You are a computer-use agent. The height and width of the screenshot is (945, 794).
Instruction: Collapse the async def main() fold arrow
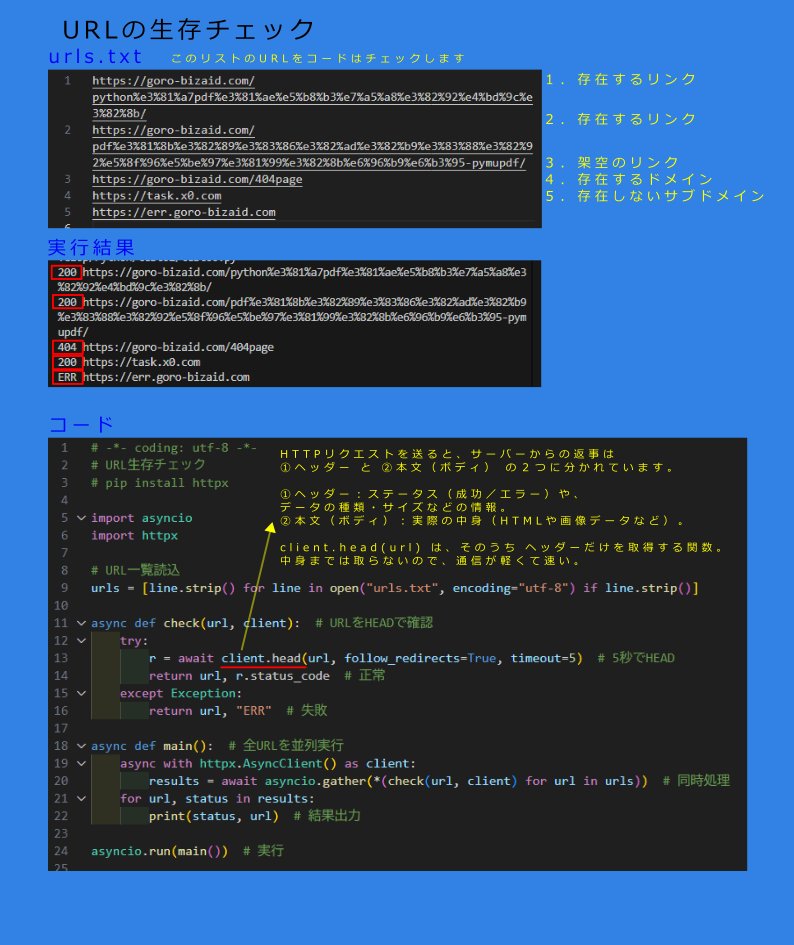[81, 746]
